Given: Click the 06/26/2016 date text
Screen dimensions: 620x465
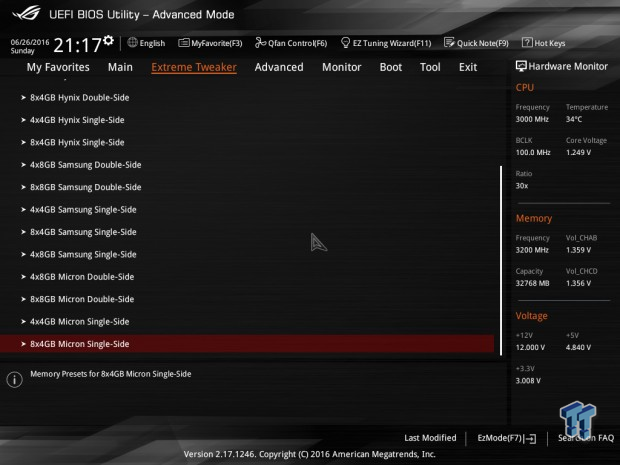Looking at the screenshot, I should point(30,42).
